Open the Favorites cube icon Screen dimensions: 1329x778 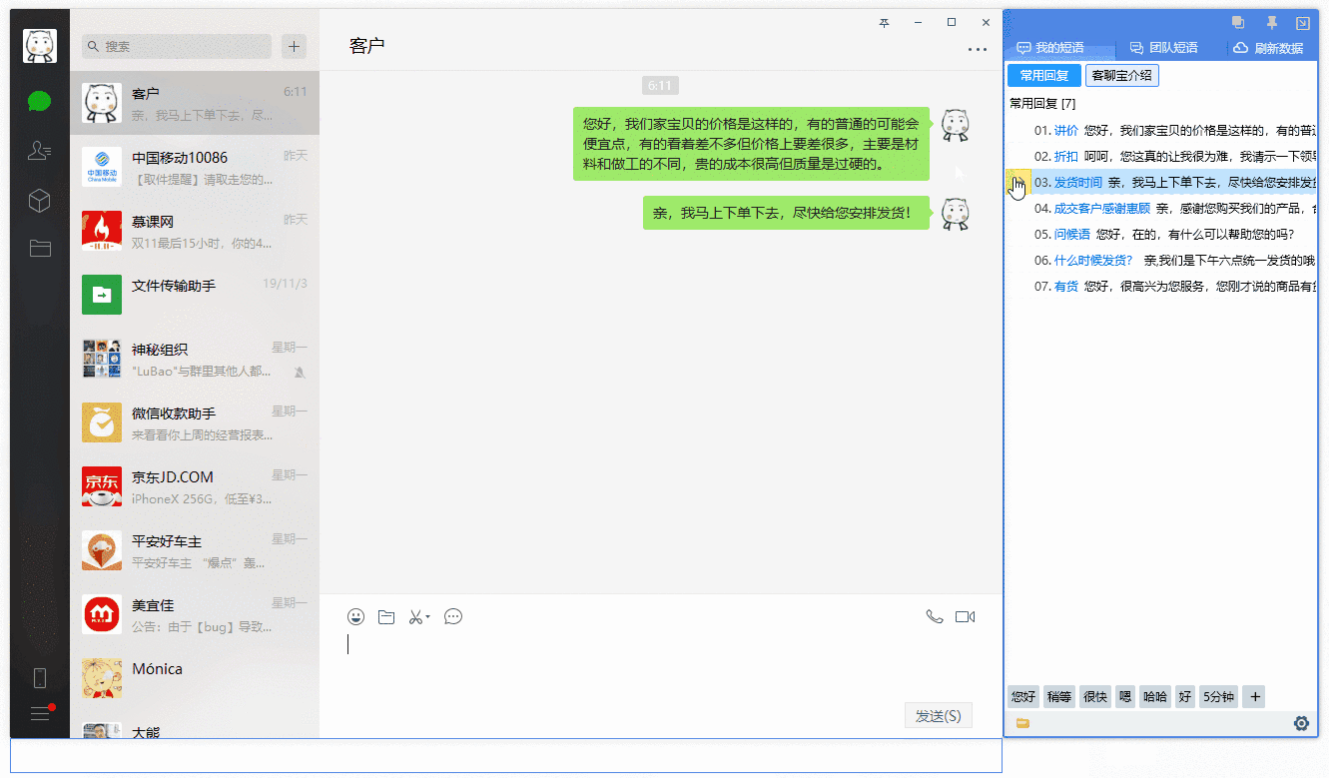pyautogui.click(x=40, y=201)
